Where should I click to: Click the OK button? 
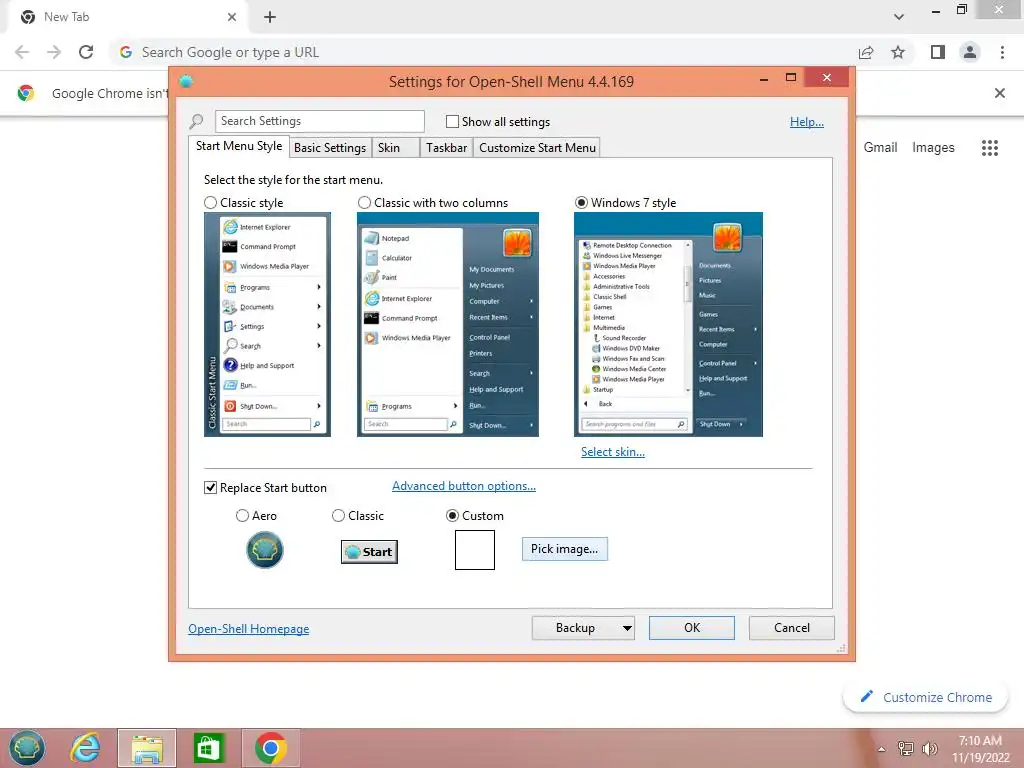pyautogui.click(x=692, y=628)
